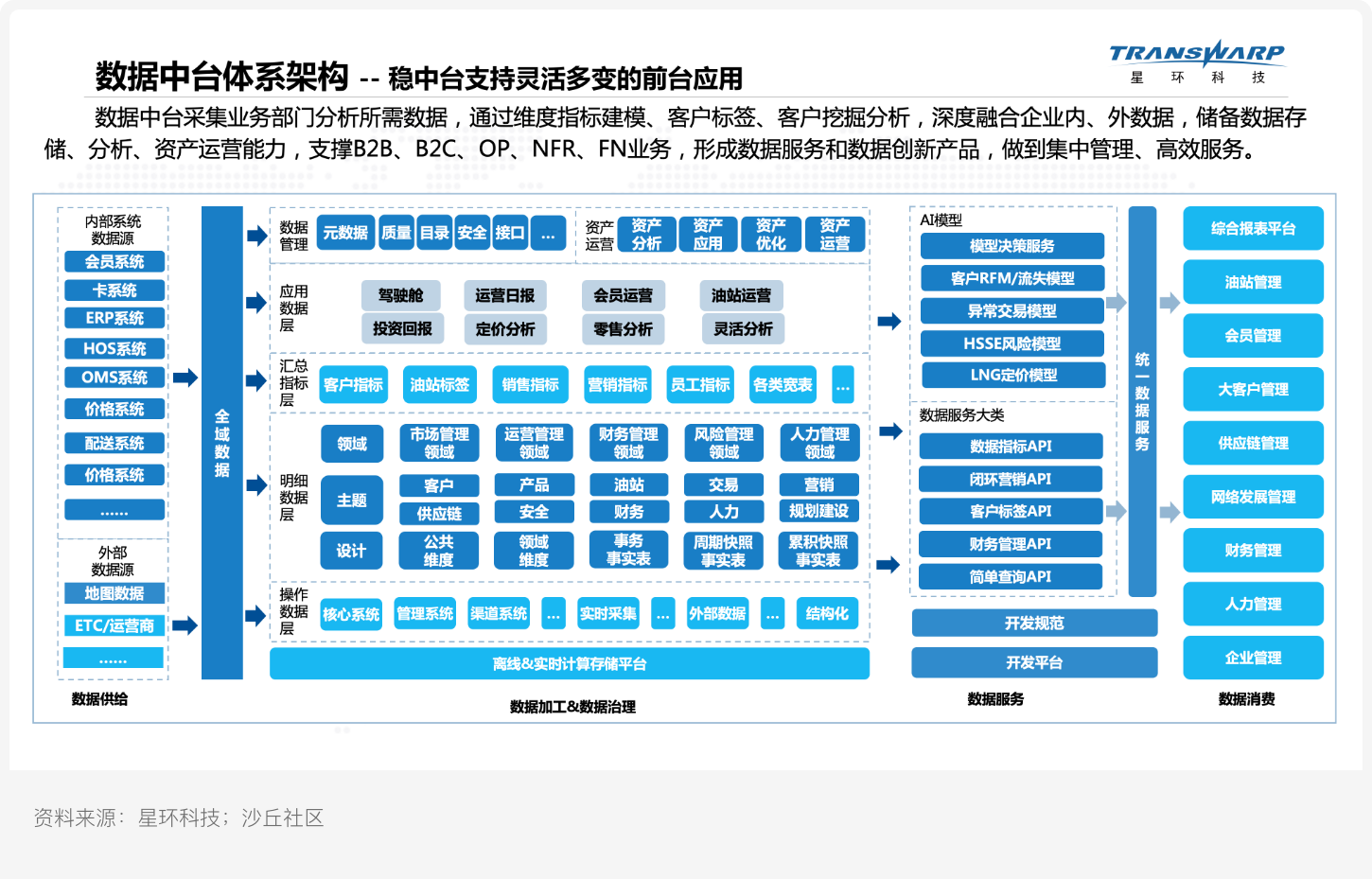Image resolution: width=1372 pixels, height=879 pixels.
Task: Select the 投资回报 box
Action: (x=403, y=329)
